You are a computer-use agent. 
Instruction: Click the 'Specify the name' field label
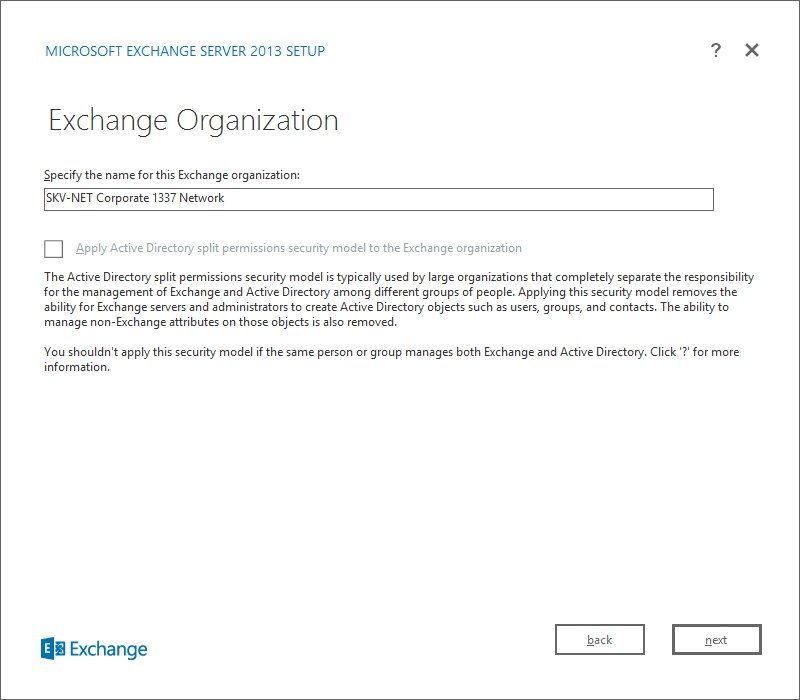(x=172, y=175)
